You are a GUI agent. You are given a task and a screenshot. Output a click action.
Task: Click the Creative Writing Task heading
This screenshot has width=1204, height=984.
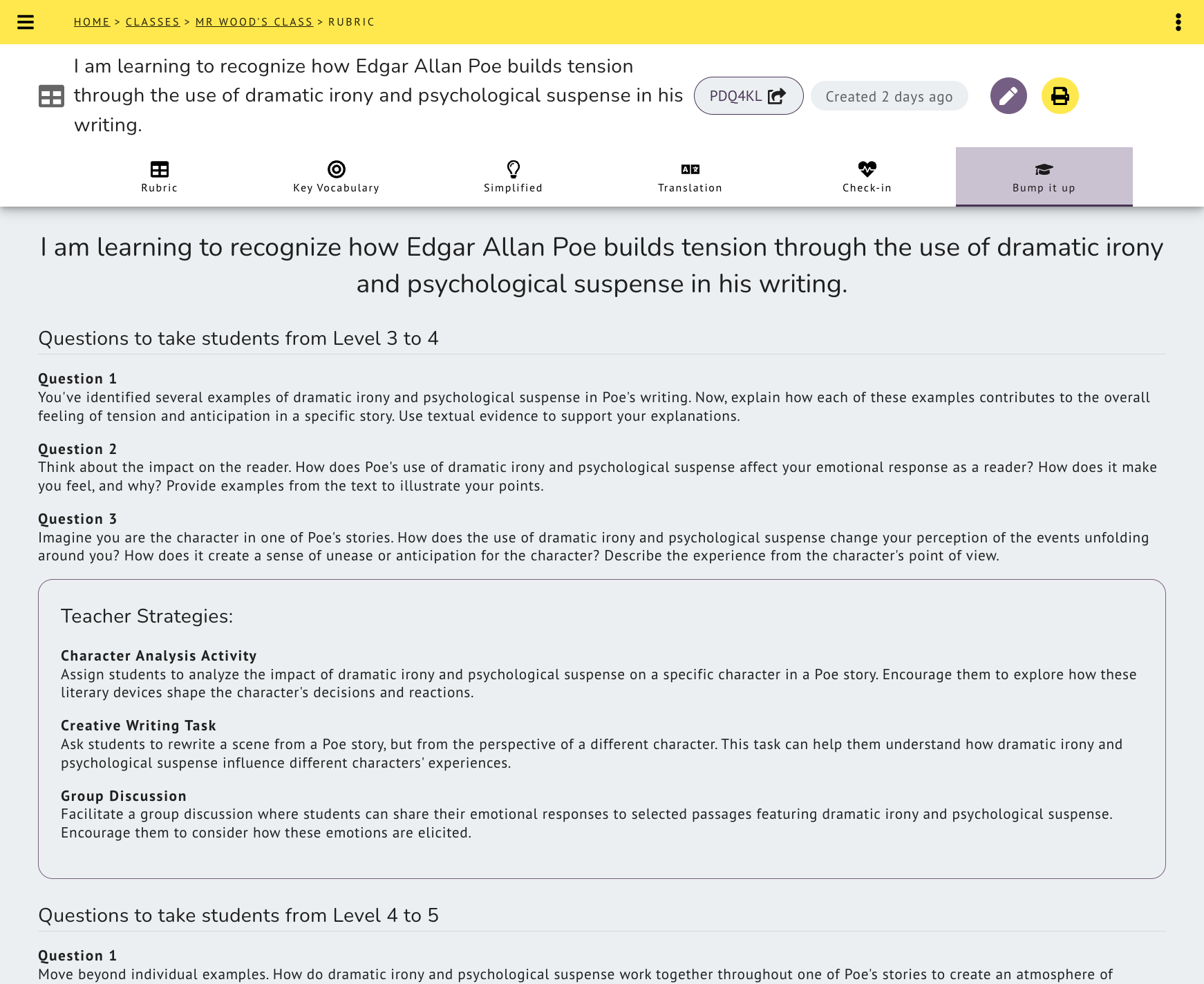coord(138,726)
